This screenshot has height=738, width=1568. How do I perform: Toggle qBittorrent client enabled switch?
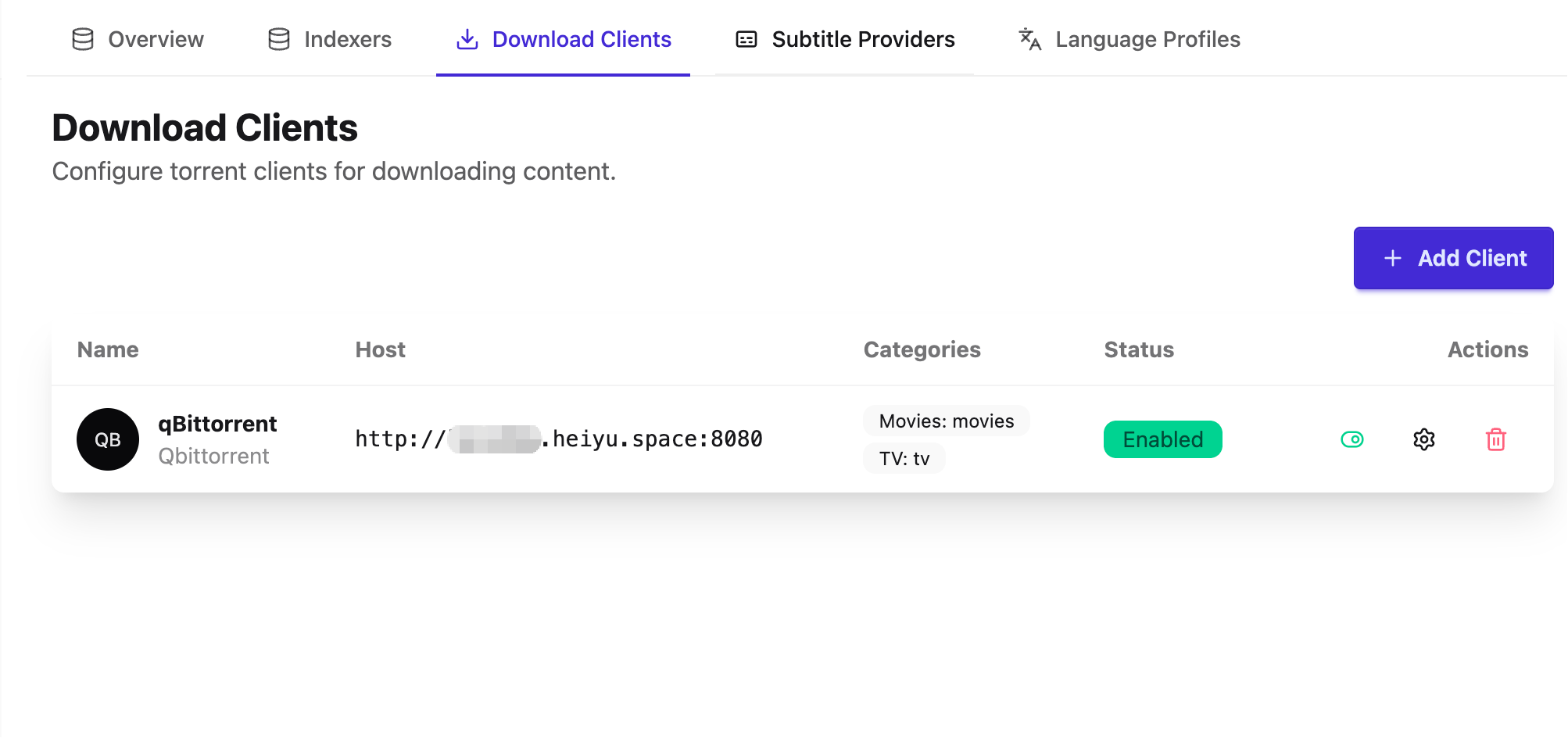click(x=1351, y=439)
